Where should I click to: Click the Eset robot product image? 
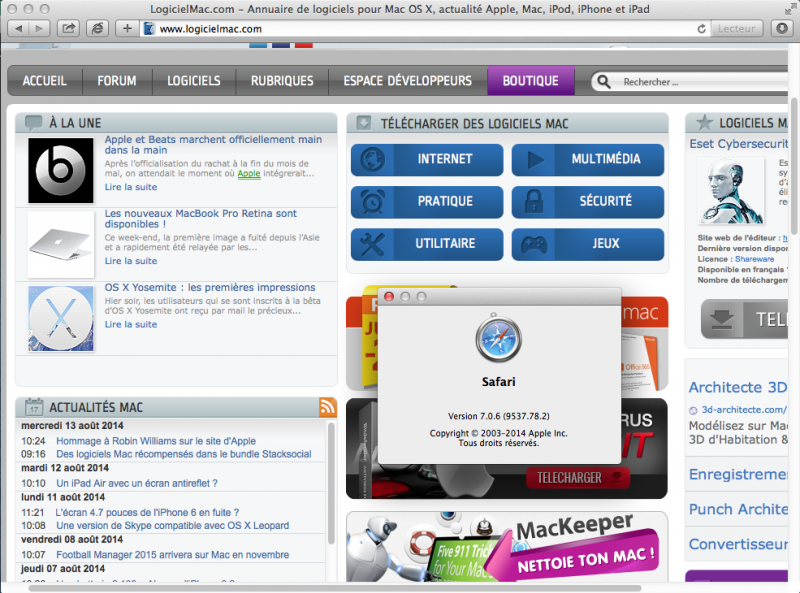click(x=731, y=191)
